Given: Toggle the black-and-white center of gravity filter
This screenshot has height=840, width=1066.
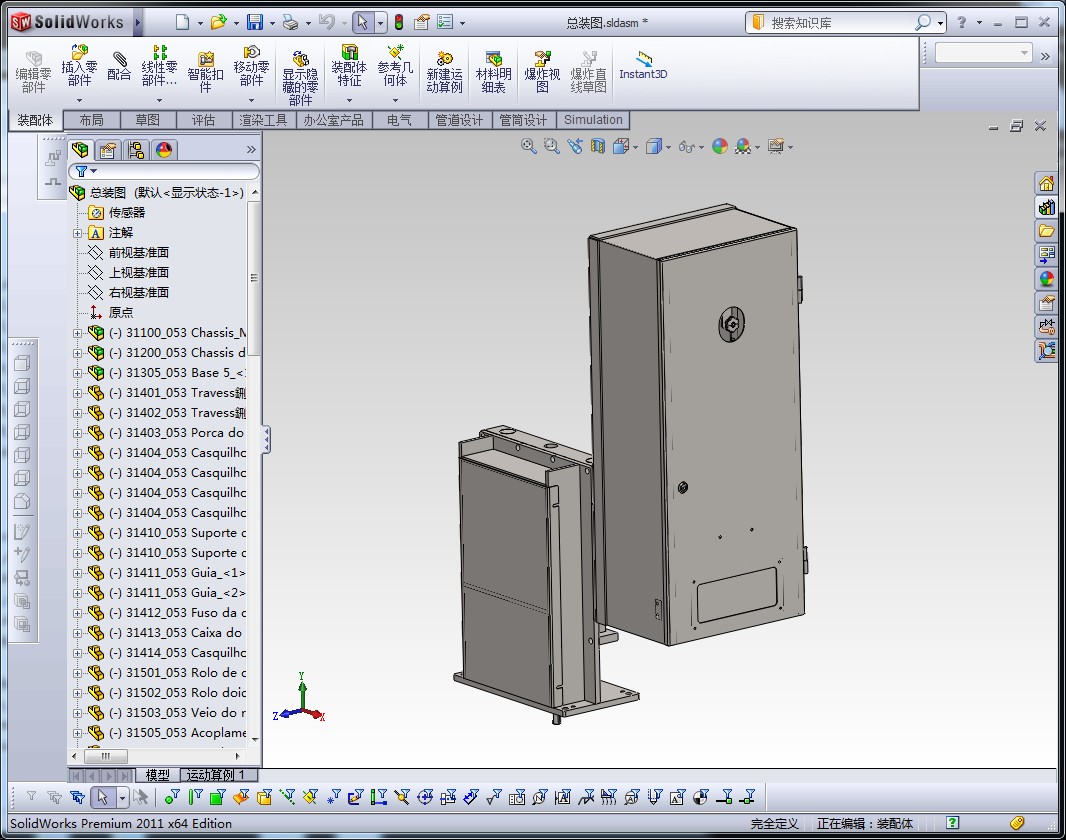Looking at the screenshot, I should click(x=701, y=797).
